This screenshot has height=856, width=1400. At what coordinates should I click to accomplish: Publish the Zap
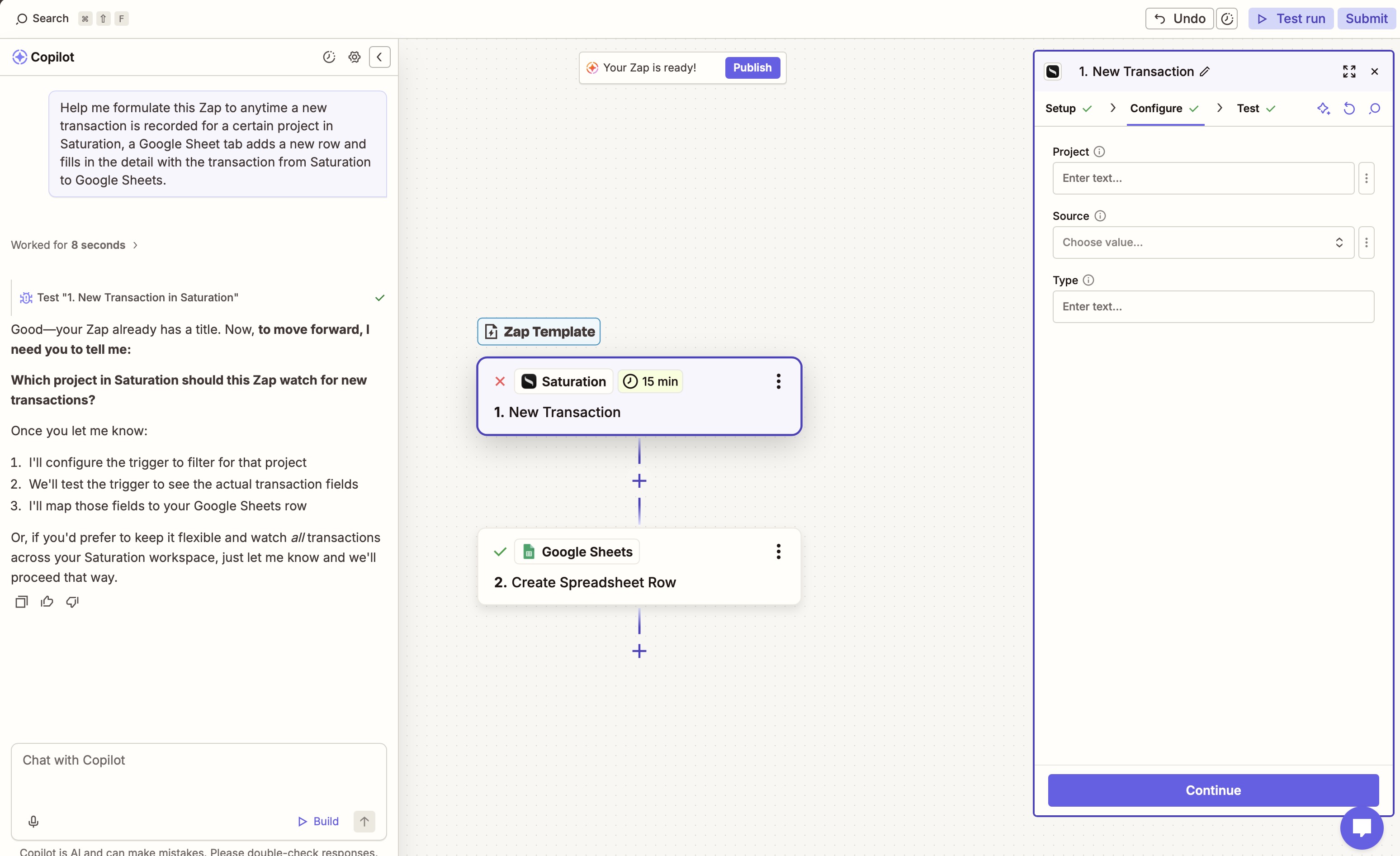pos(752,68)
